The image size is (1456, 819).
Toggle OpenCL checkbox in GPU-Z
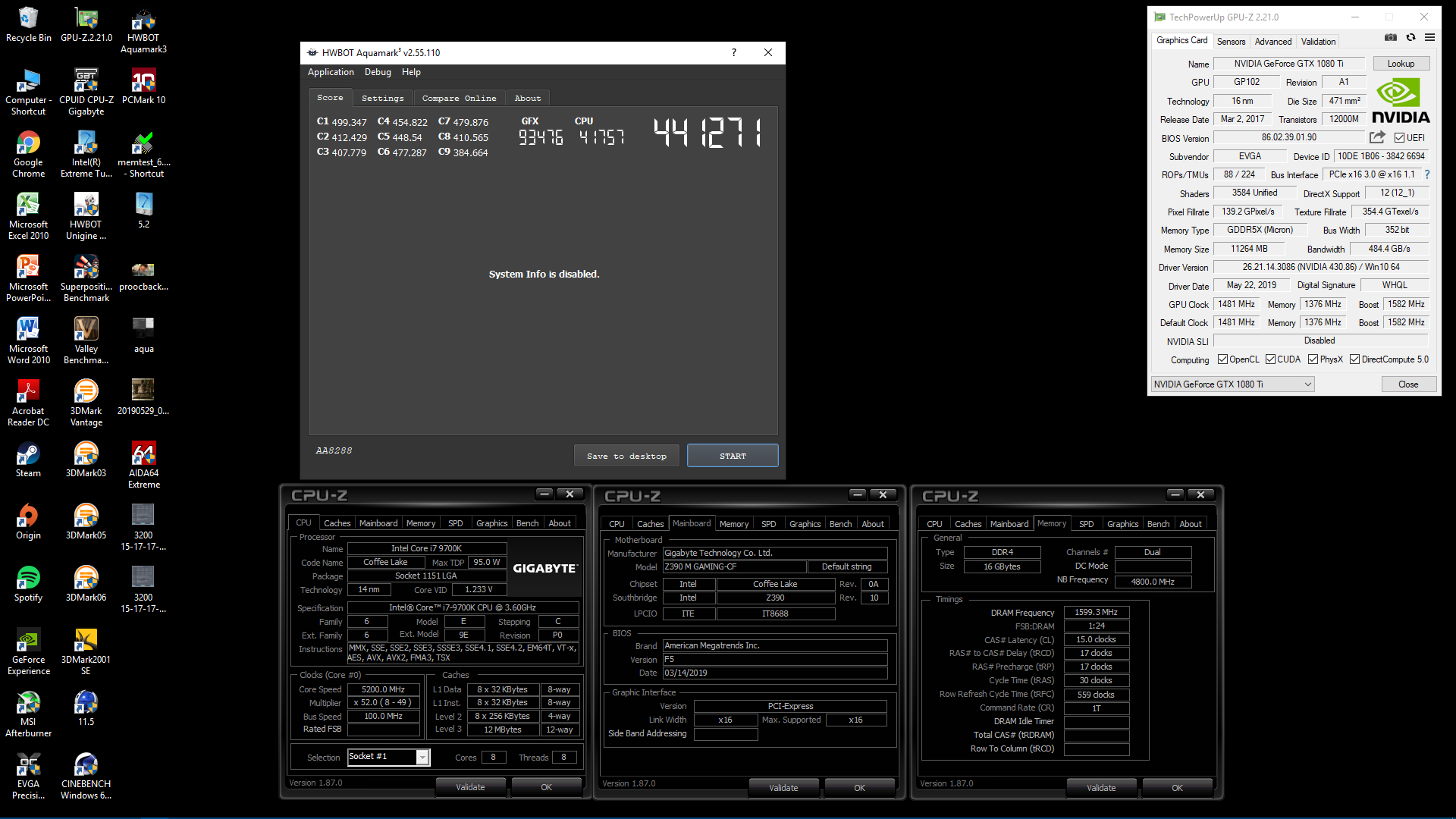pyautogui.click(x=1222, y=359)
